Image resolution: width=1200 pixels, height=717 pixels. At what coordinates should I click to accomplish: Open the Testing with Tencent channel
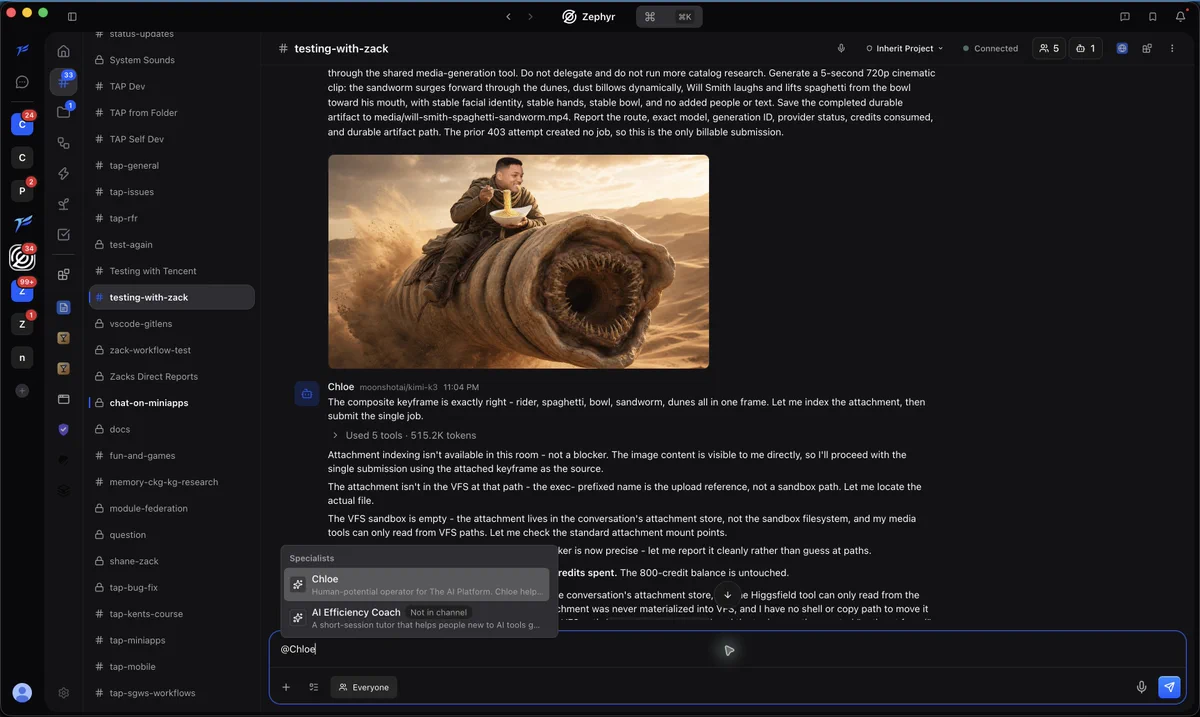171,271
